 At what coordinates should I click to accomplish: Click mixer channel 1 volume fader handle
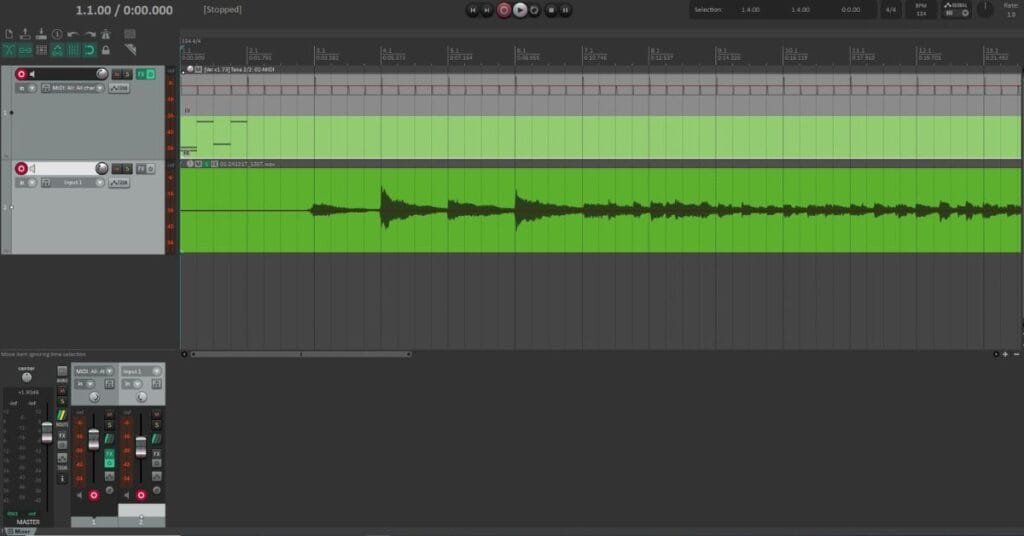coord(94,439)
